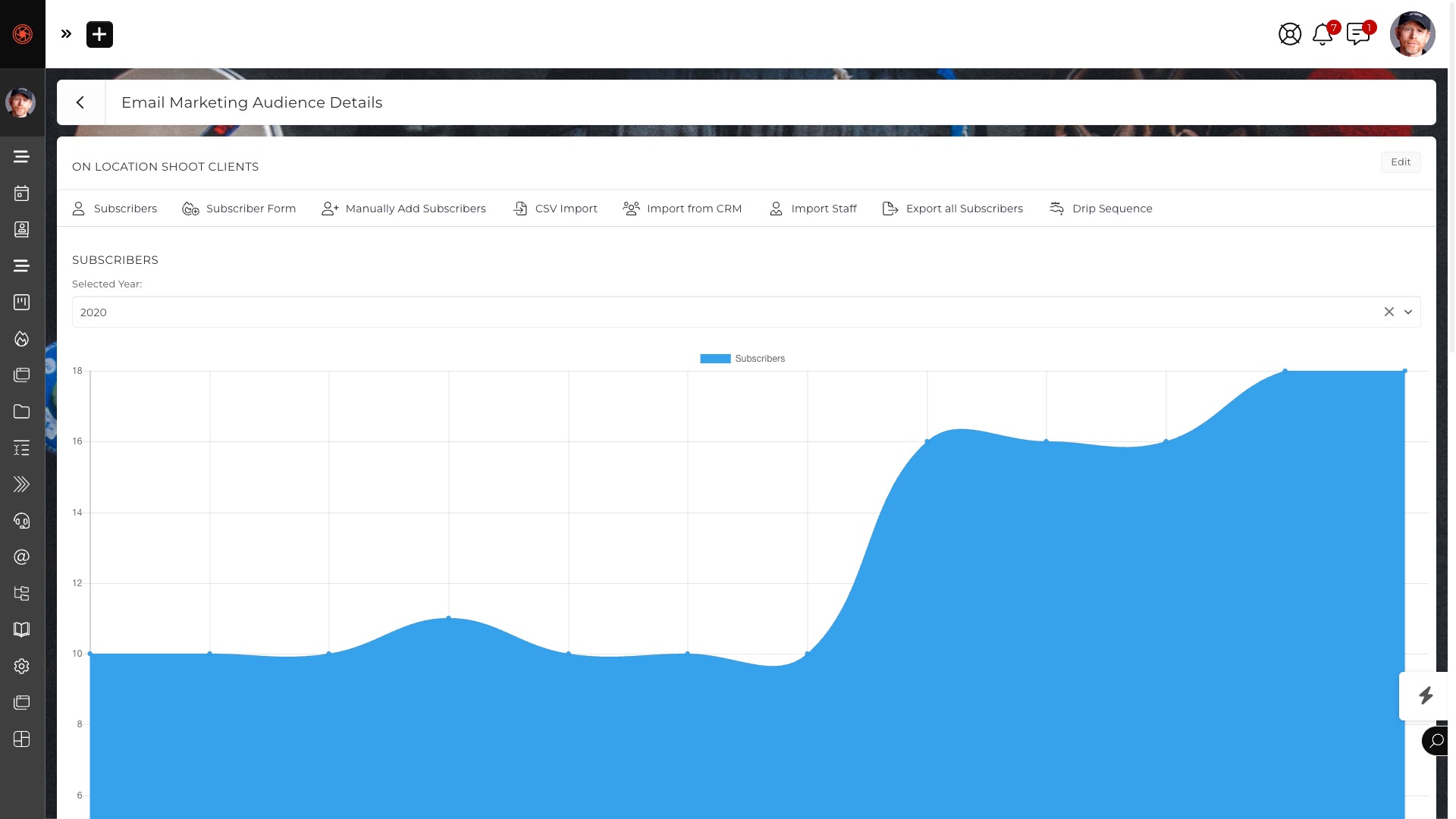Open the Drip Sequence tab
This screenshot has width=1456, height=819.
tap(1100, 209)
